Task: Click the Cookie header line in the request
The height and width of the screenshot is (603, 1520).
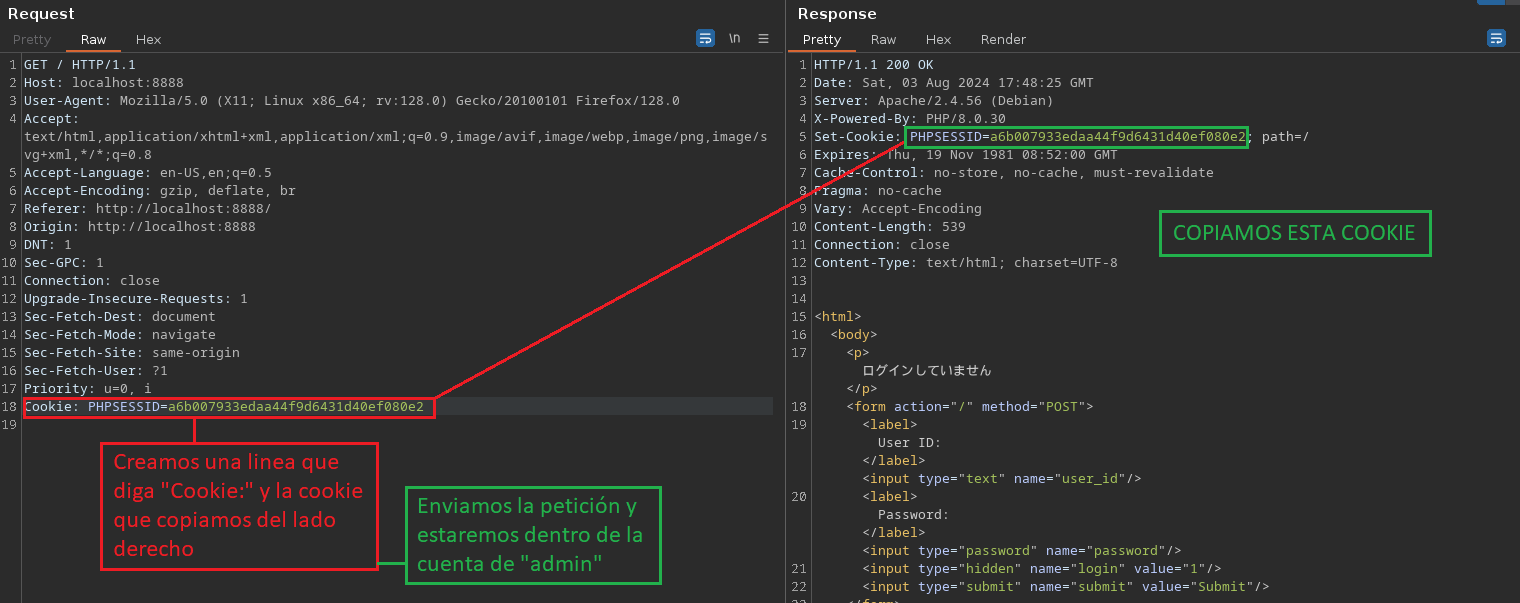Action: point(228,407)
